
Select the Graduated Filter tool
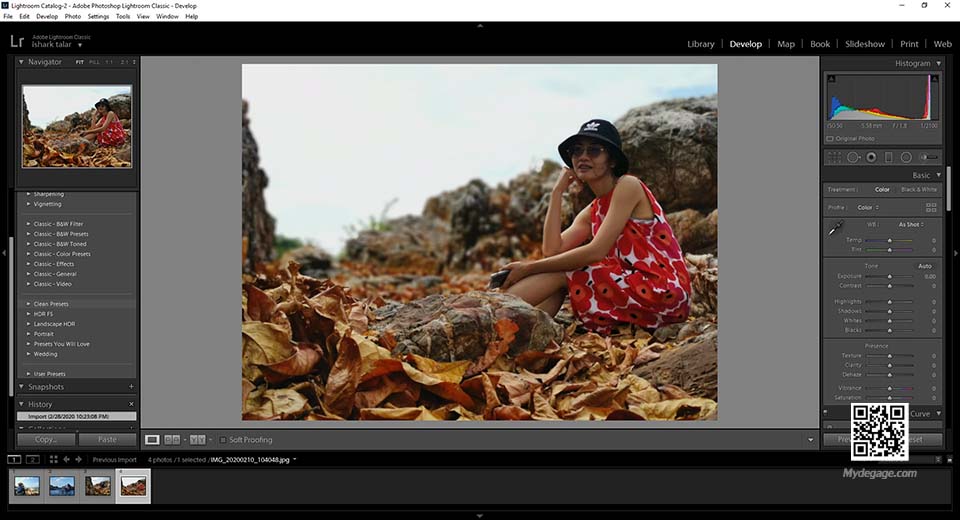(888, 157)
